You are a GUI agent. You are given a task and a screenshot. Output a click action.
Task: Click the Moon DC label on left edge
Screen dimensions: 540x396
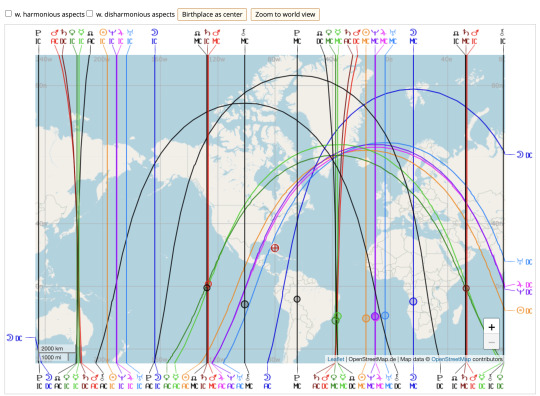click(x=14, y=338)
